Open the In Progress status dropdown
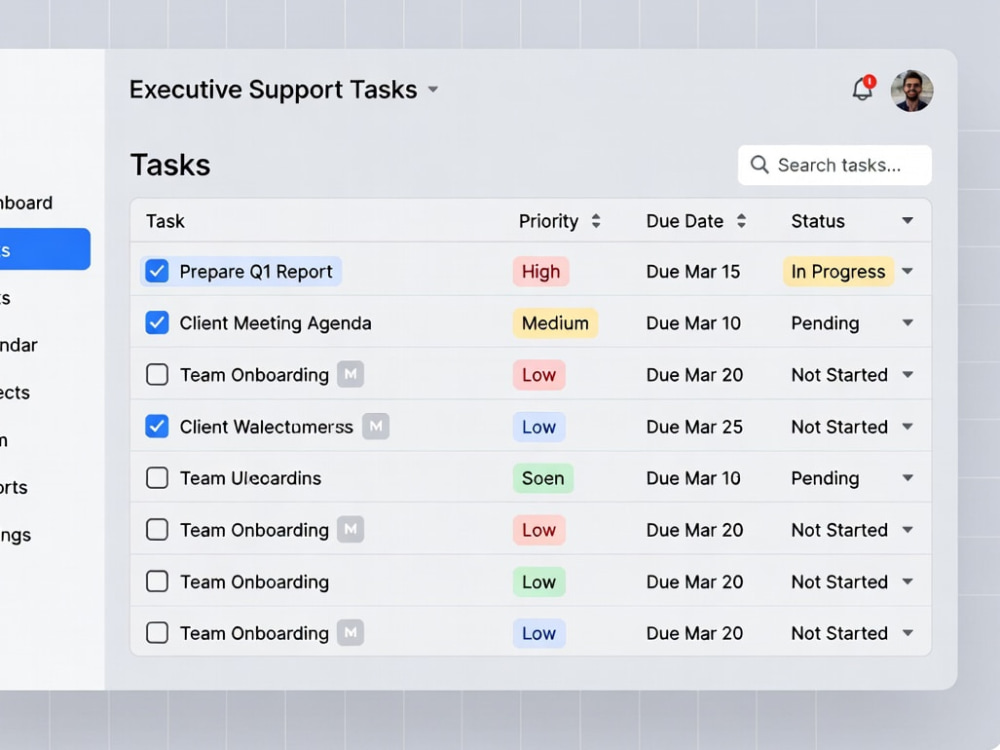The height and width of the screenshot is (750, 1000). [908, 271]
